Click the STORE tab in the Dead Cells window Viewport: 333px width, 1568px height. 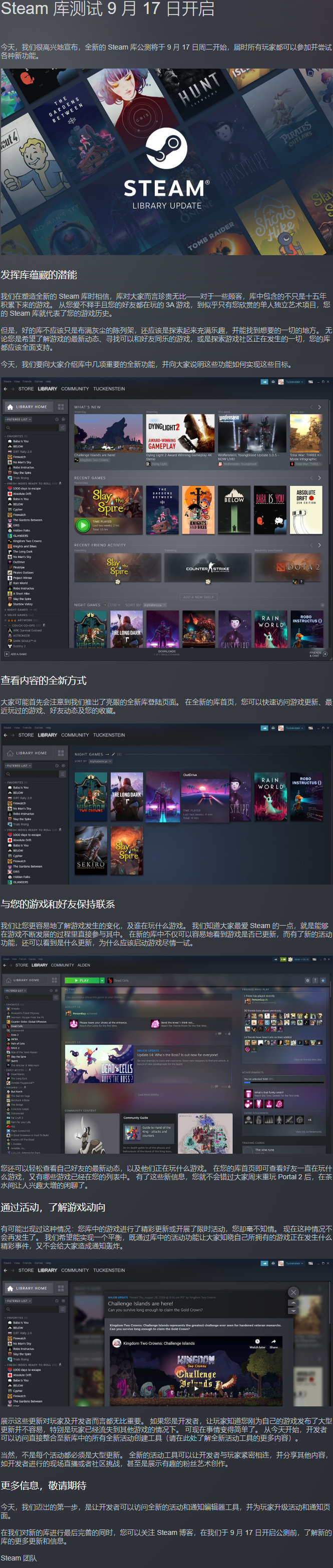tap(22, 965)
